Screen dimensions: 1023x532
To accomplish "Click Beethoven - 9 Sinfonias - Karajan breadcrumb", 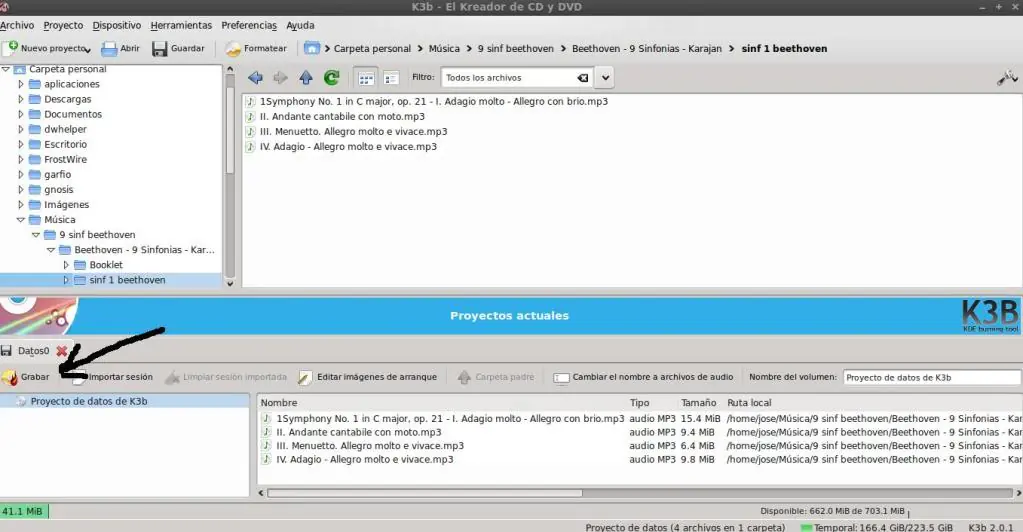I will click(647, 48).
